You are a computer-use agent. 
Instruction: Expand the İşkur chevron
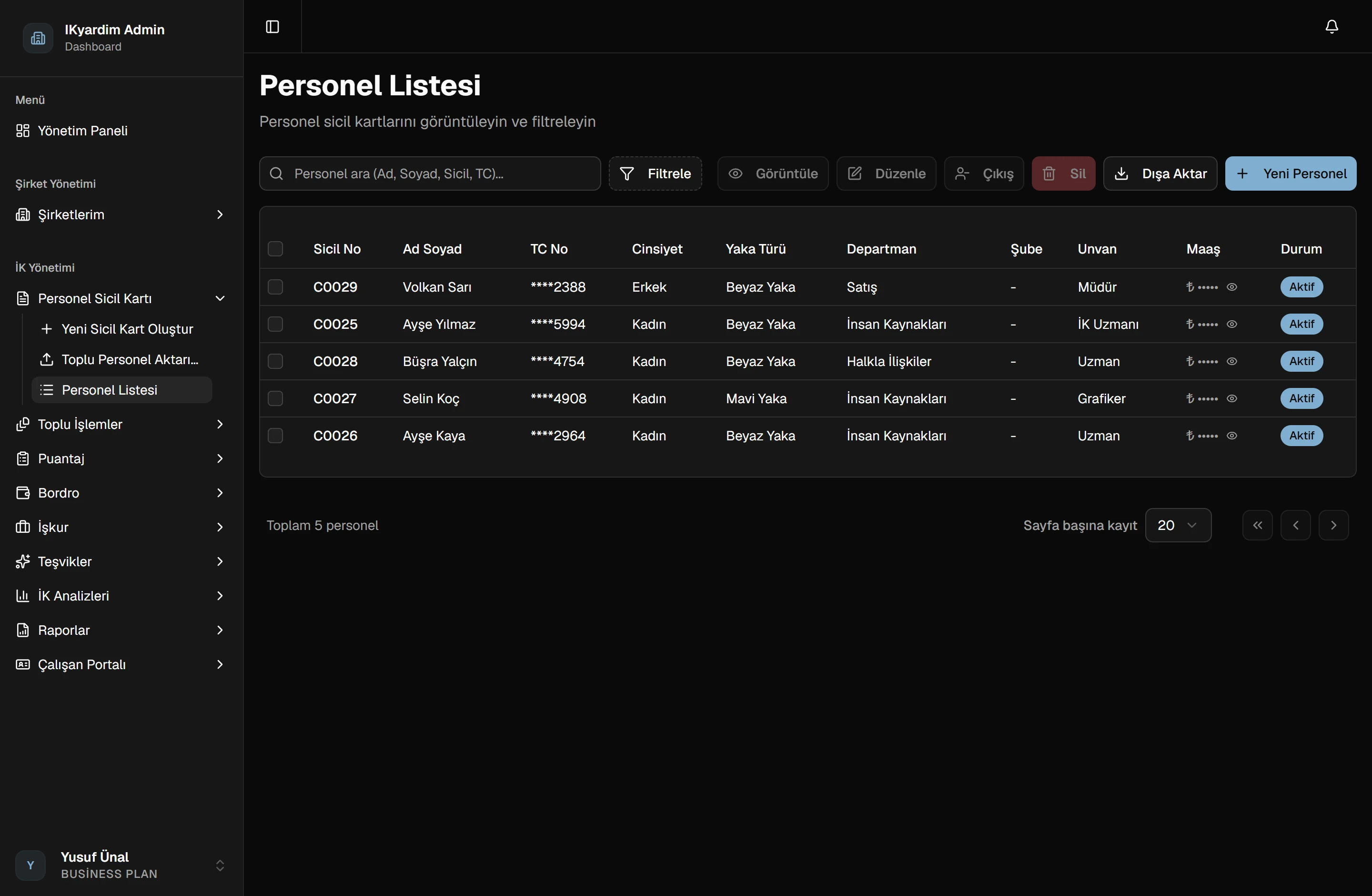point(220,528)
